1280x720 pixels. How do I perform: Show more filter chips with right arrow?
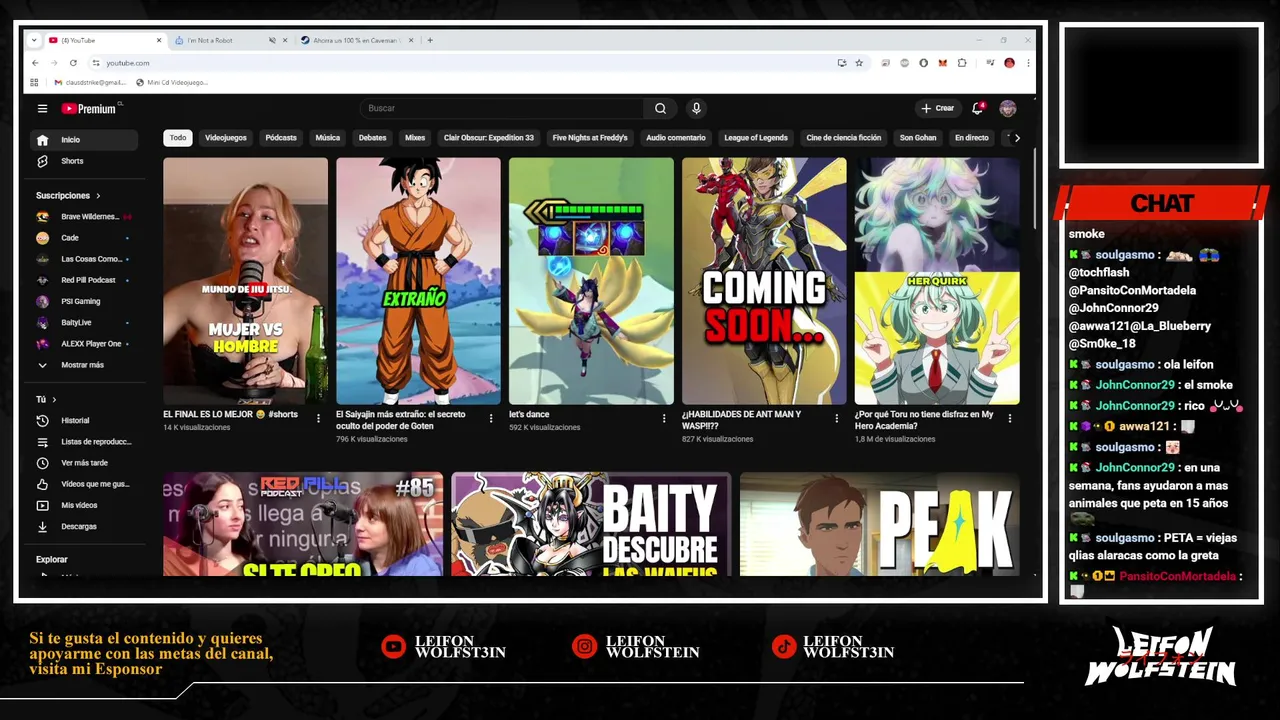(x=1017, y=138)
